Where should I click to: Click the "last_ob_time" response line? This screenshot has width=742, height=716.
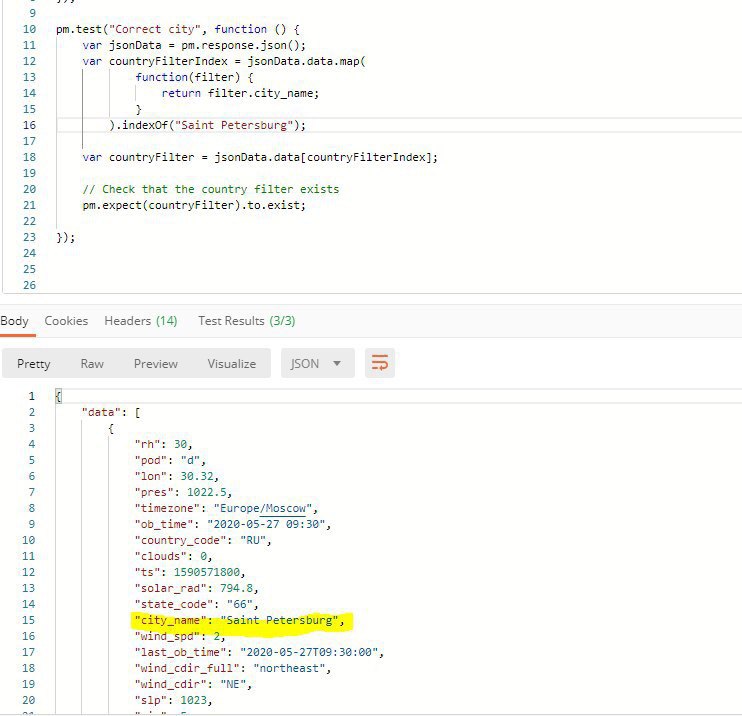[x=259, y=653]
